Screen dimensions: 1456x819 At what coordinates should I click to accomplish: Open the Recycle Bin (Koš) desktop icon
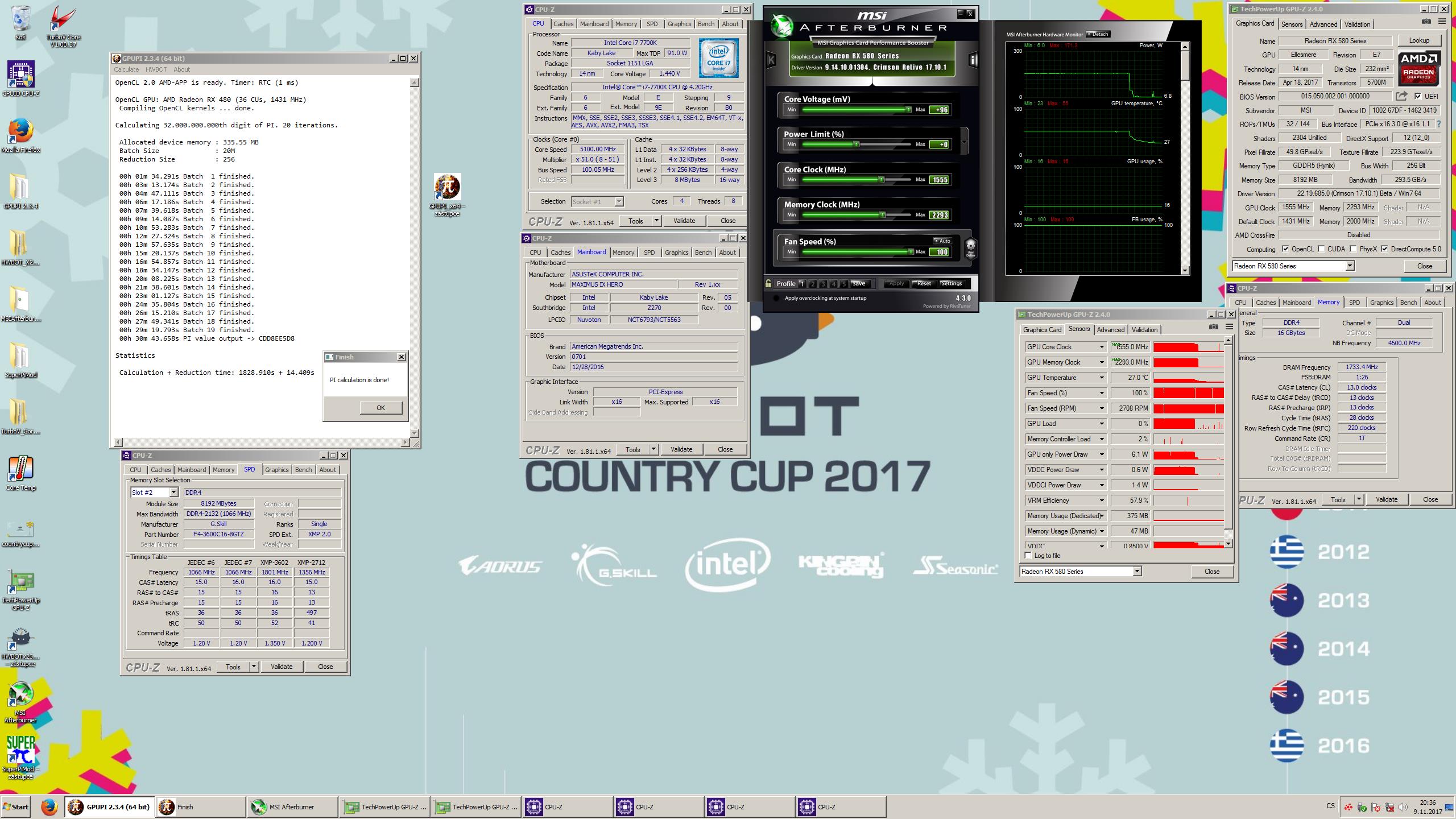[x=20, y=22]
